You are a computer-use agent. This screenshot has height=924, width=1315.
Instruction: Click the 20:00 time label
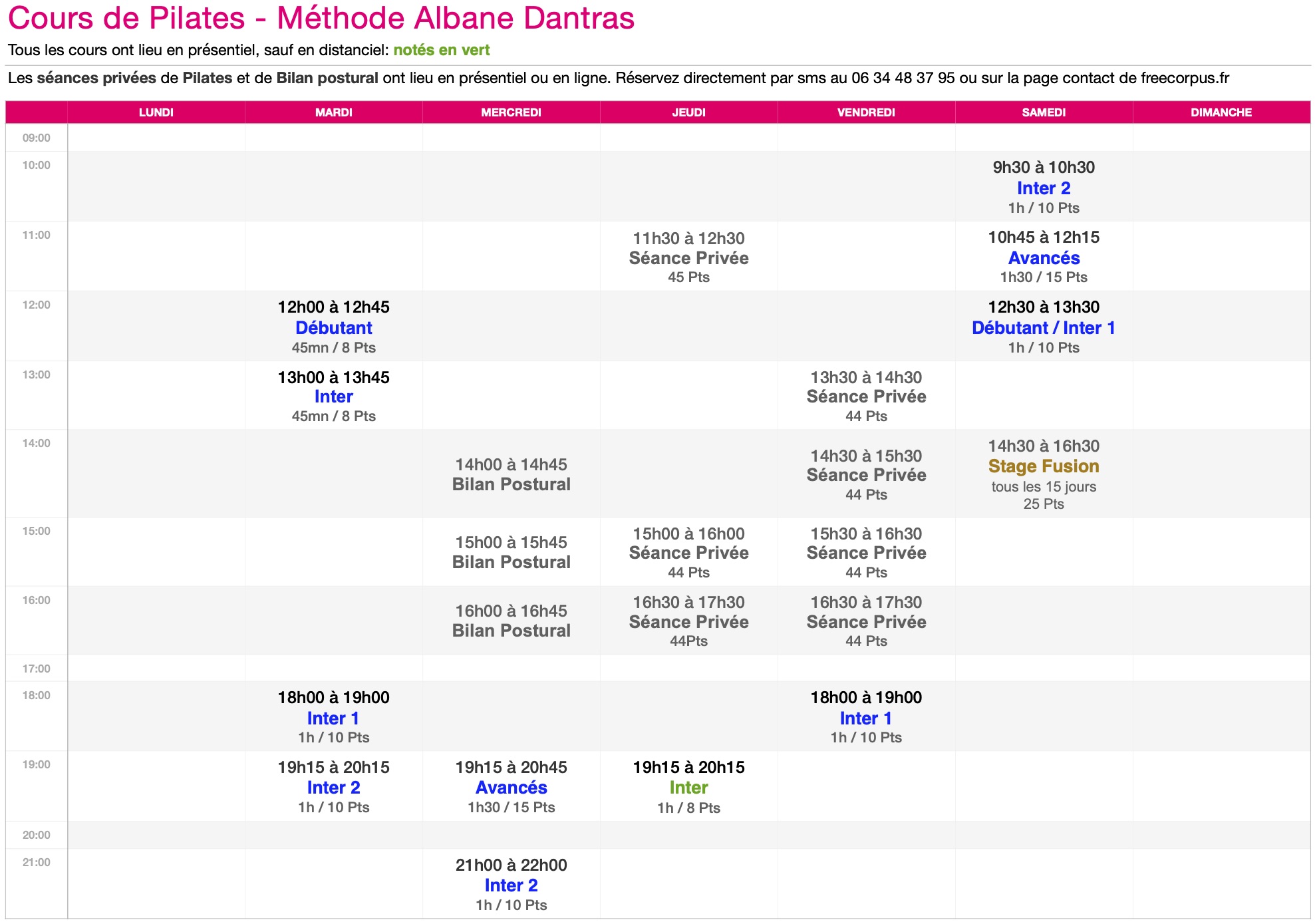[x=36, y=835]
